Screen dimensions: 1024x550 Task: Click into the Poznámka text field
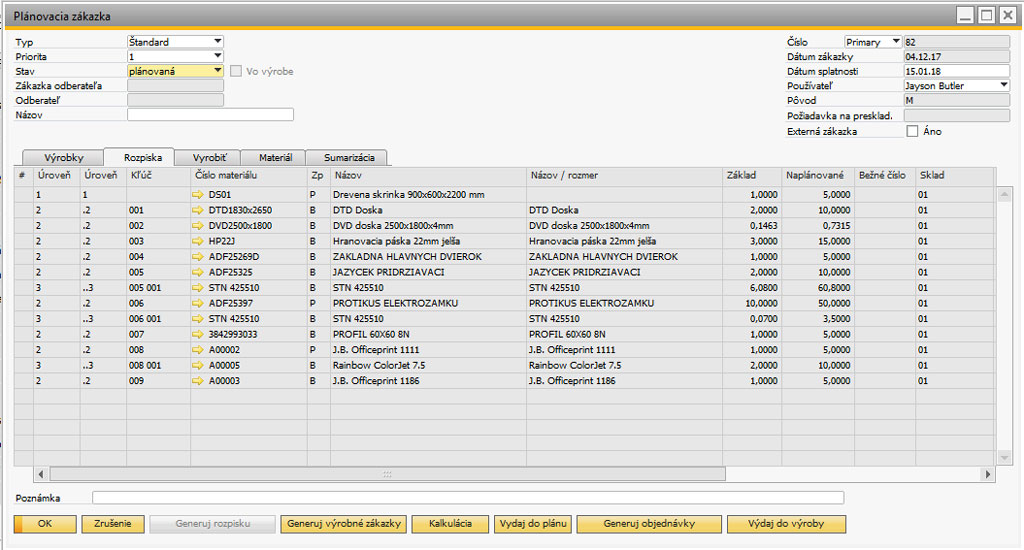point(467,497)
